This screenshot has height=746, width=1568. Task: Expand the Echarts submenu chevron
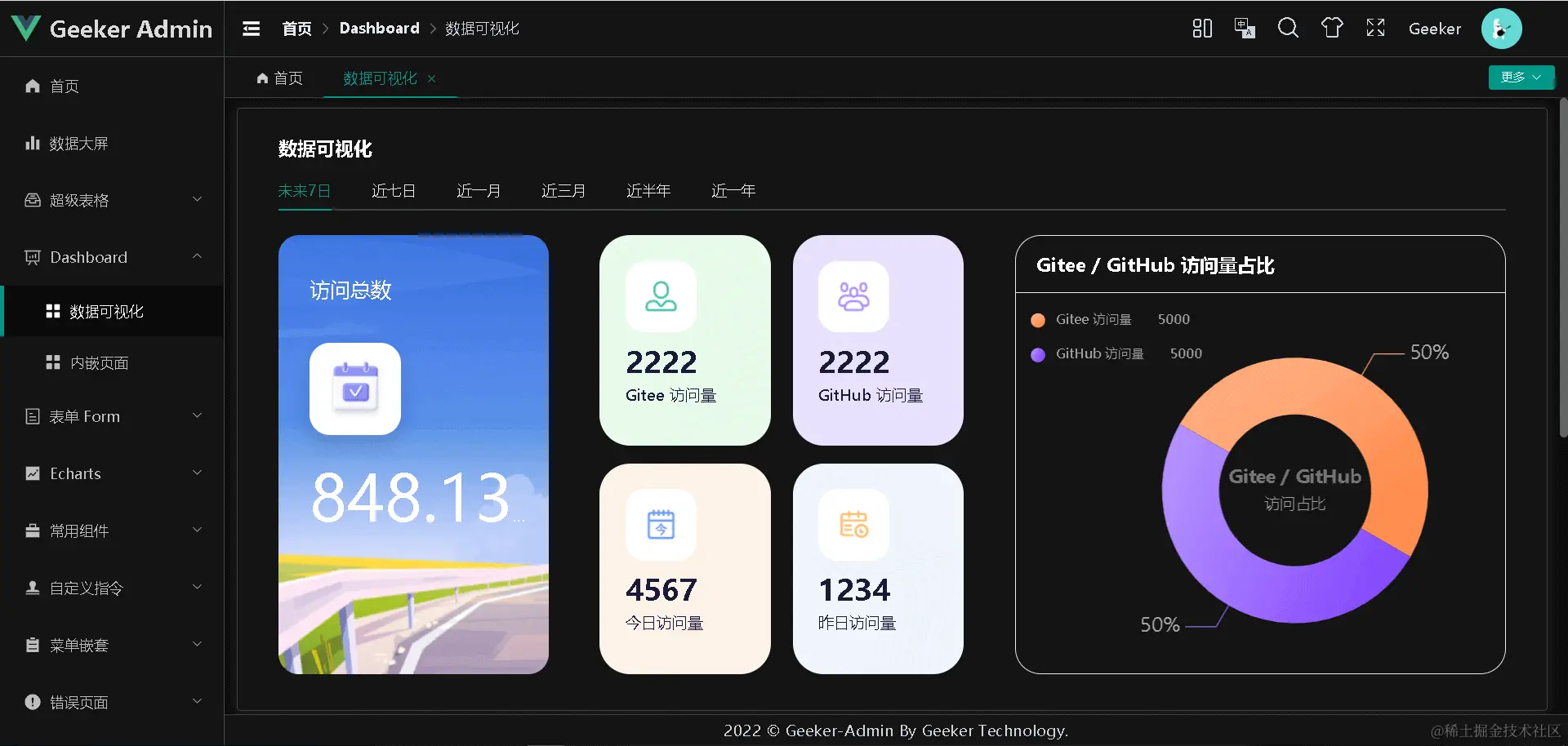pyautogui.click(x=197, y=473)
